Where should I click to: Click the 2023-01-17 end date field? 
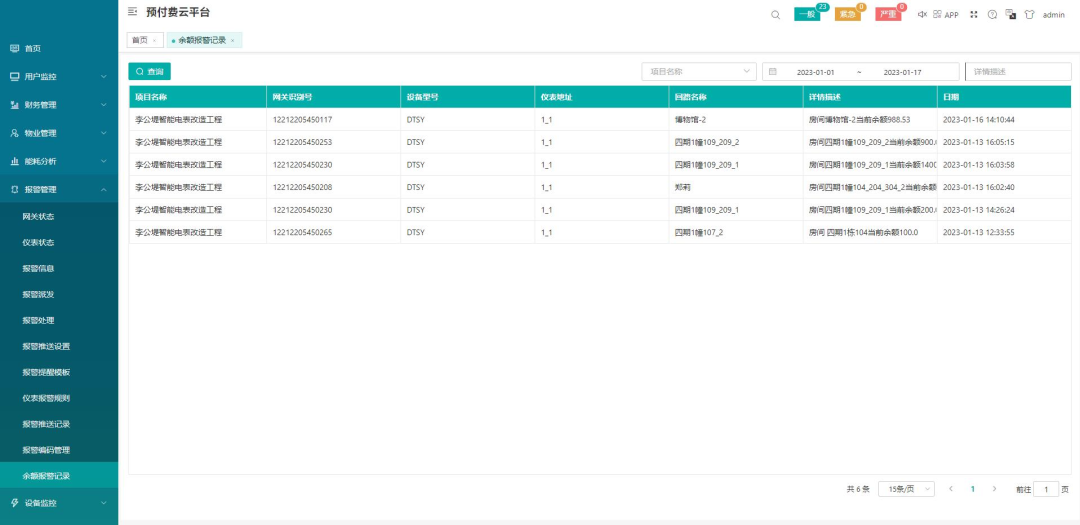902,72
